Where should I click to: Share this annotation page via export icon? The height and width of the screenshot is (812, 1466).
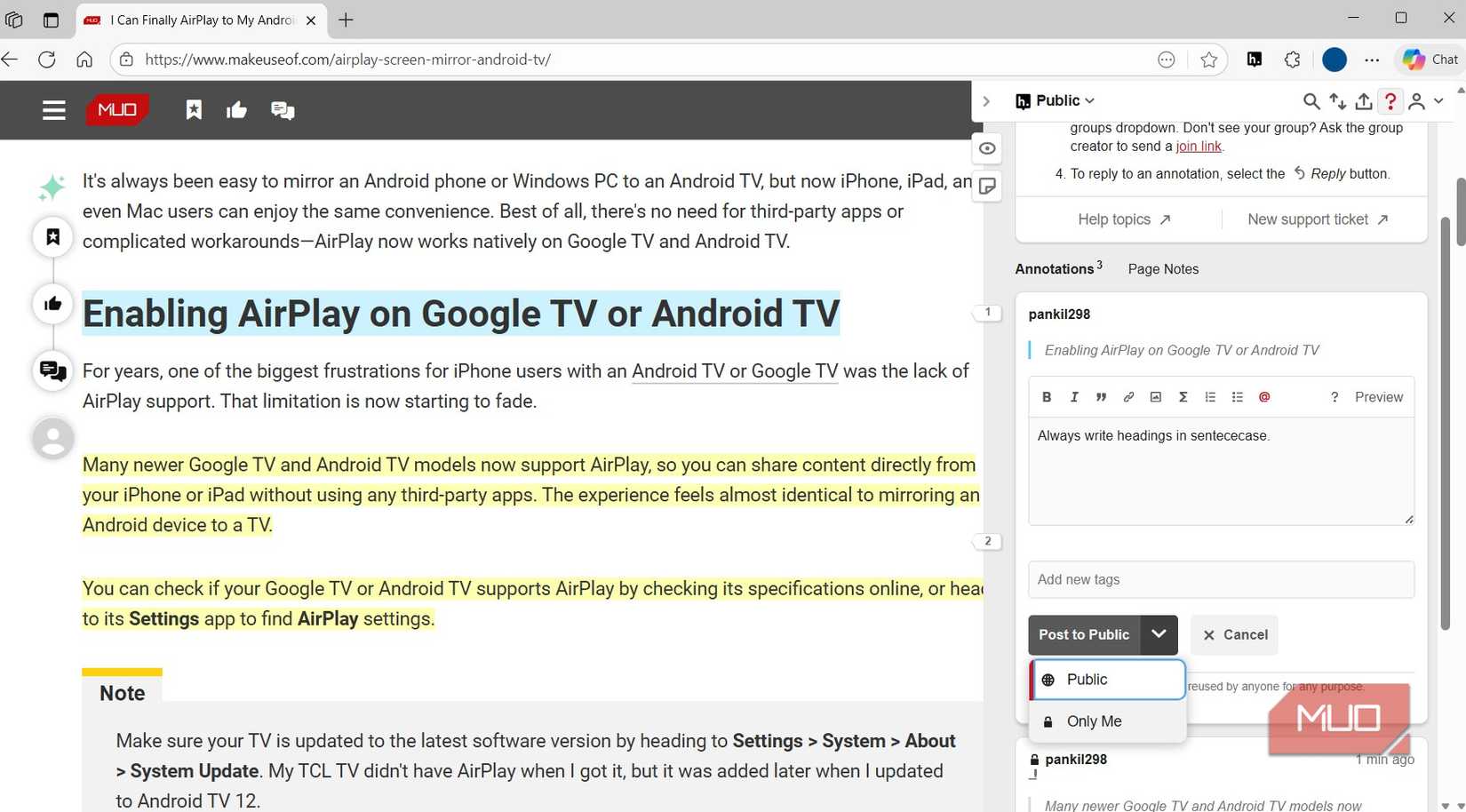point(1365,100)
